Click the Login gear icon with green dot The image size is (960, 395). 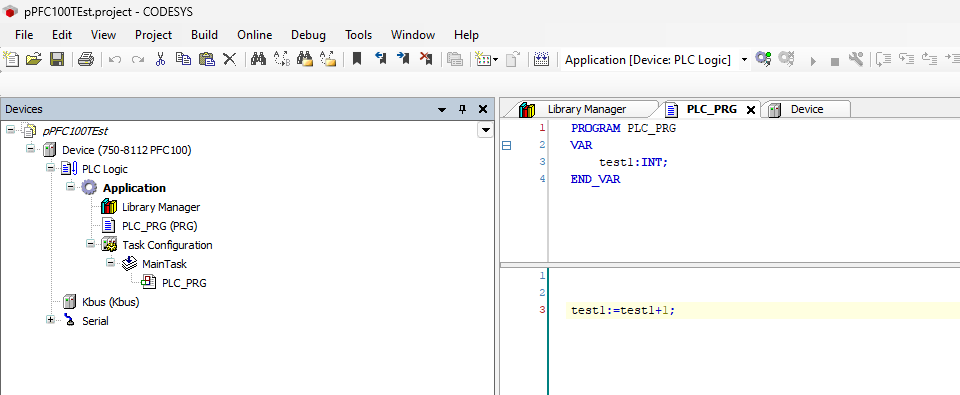tap(763, 59)
